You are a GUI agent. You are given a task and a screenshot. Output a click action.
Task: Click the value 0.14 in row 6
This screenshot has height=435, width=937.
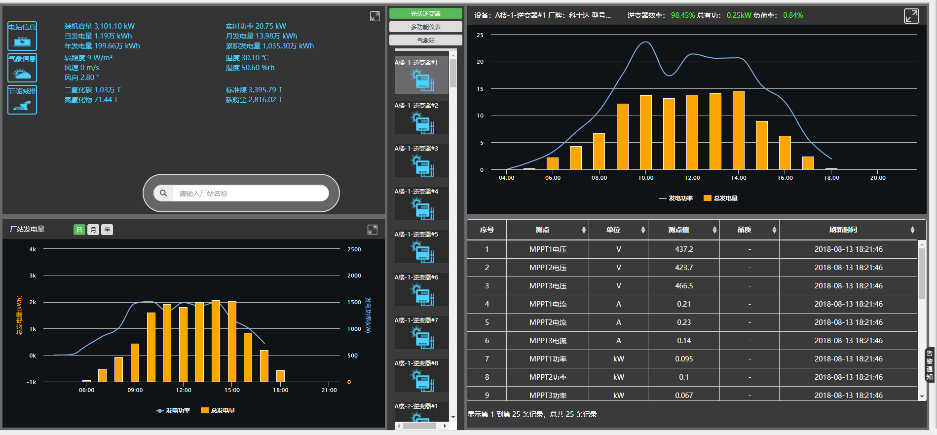click(x=684, y=341)
